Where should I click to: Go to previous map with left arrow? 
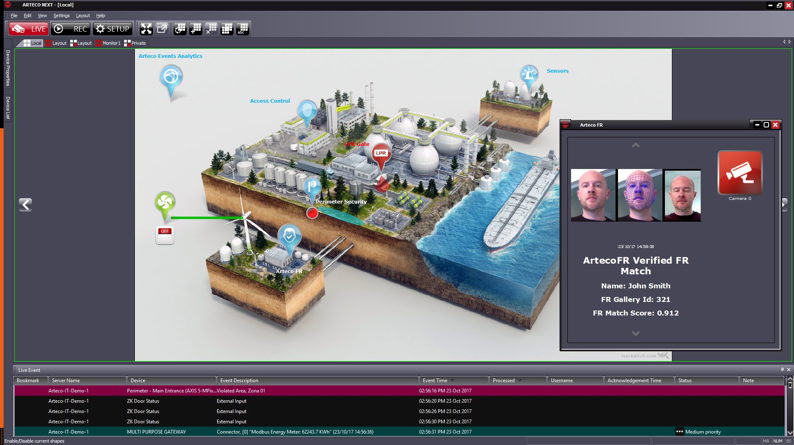pos(25,205)
